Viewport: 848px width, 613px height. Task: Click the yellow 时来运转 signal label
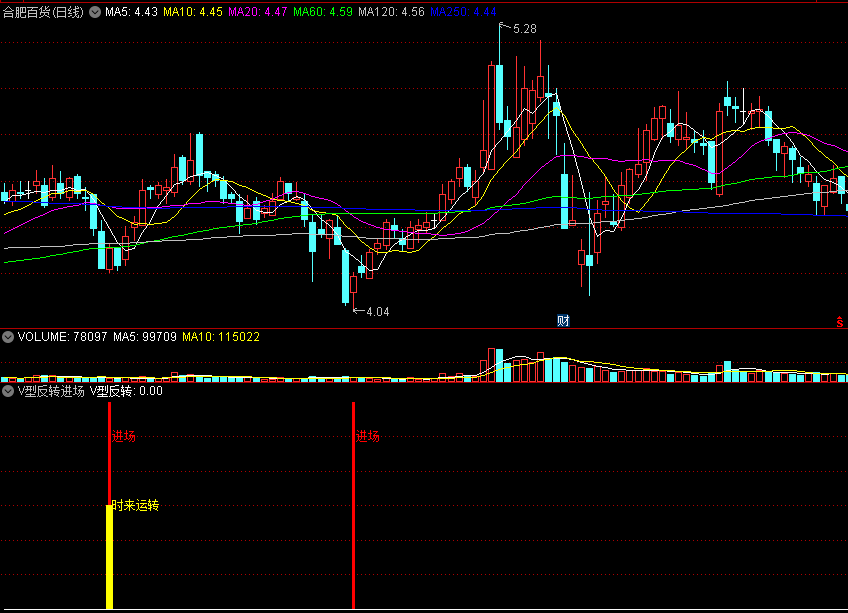click(x=135, y=505)
